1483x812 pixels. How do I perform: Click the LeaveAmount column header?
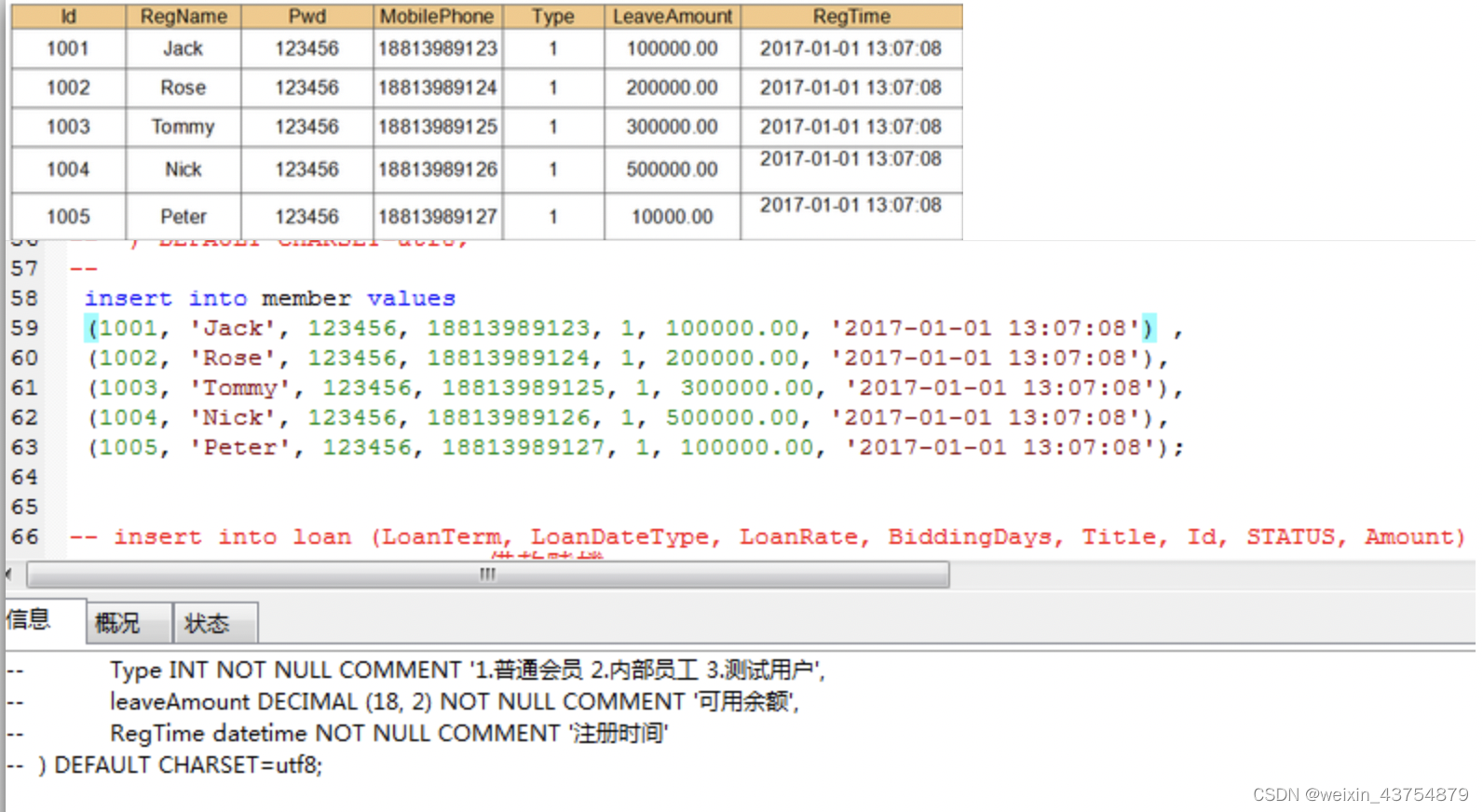673,17
